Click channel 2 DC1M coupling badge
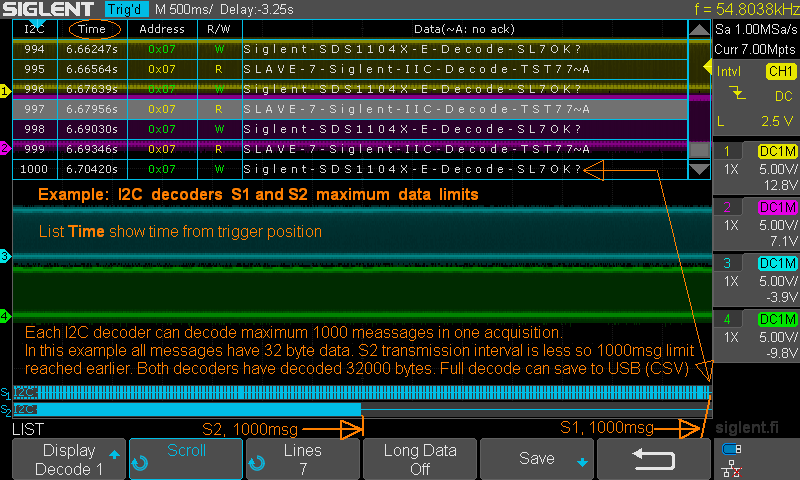800x480 pixels. click(778, 208)
